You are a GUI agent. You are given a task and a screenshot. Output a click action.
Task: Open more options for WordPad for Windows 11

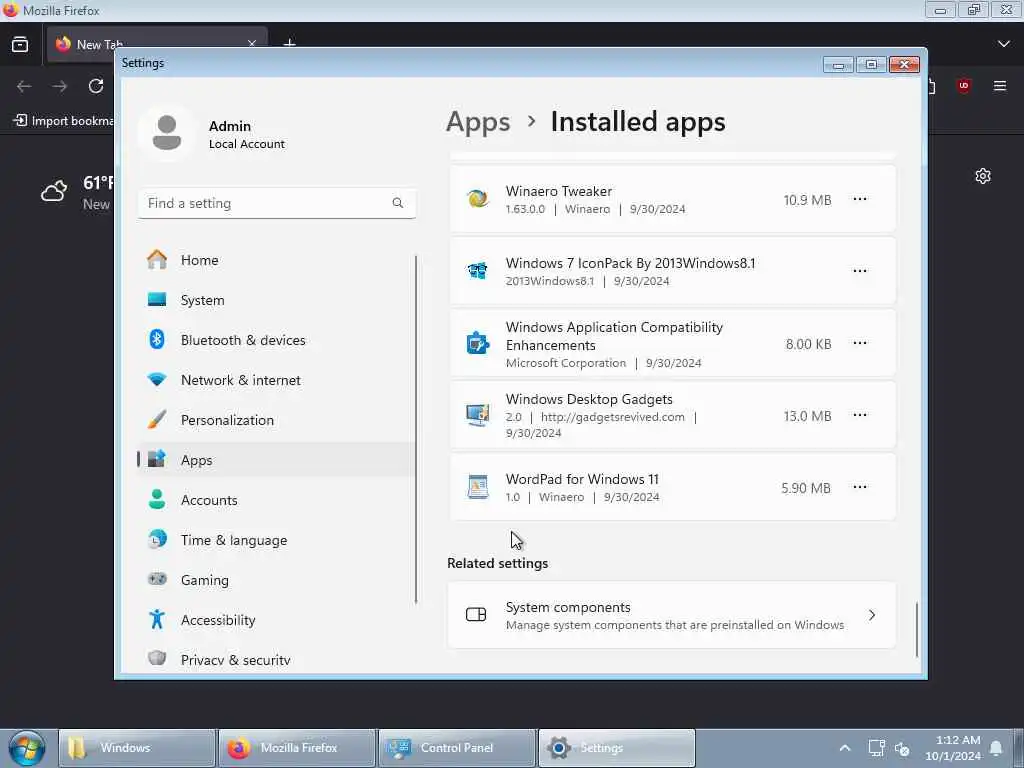[859, 487]
